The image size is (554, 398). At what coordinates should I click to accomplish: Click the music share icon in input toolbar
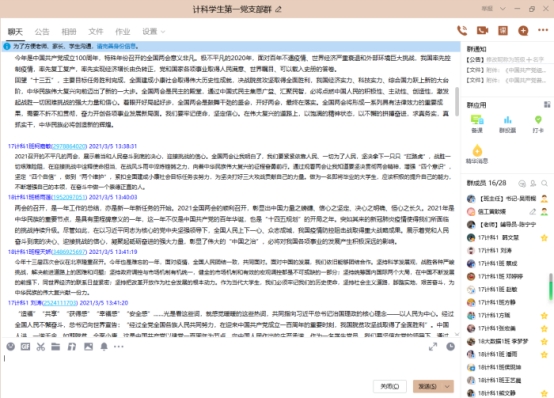pyautogui.click(x=72, y=347)
